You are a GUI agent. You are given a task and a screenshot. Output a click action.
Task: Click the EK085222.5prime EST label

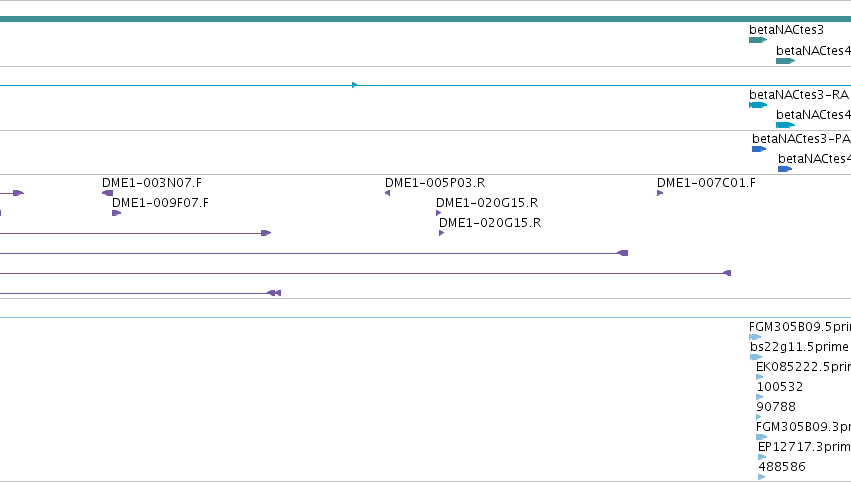pyautogui.click(x=803, y=367)
